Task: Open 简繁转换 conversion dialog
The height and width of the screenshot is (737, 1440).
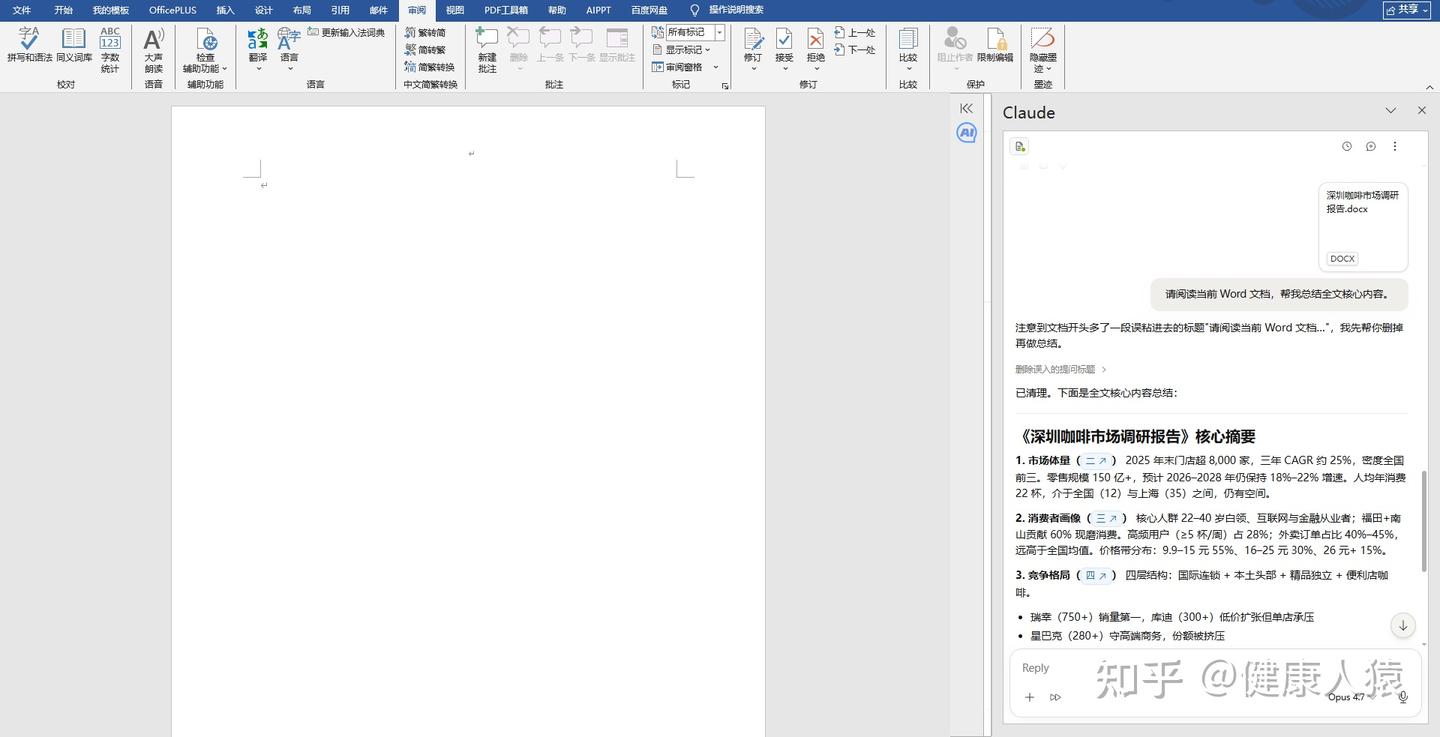Action: (x=430, y=67)
